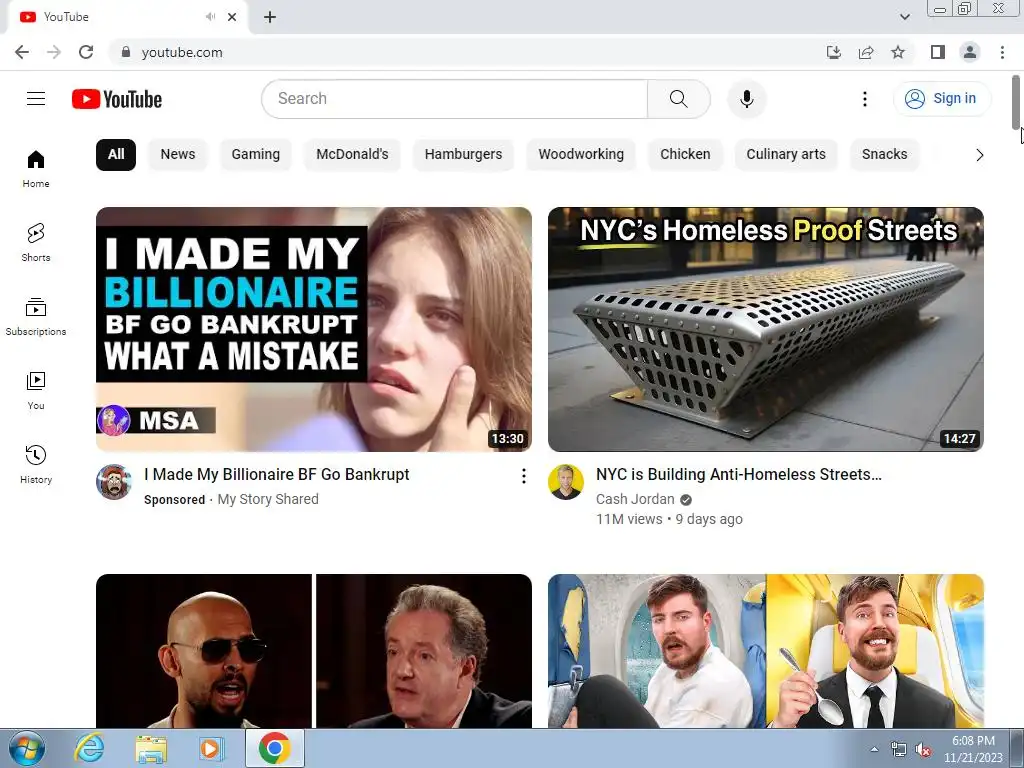Open the hamburger guide menu
Screen dimensions: 1024x768
(36, 99)
